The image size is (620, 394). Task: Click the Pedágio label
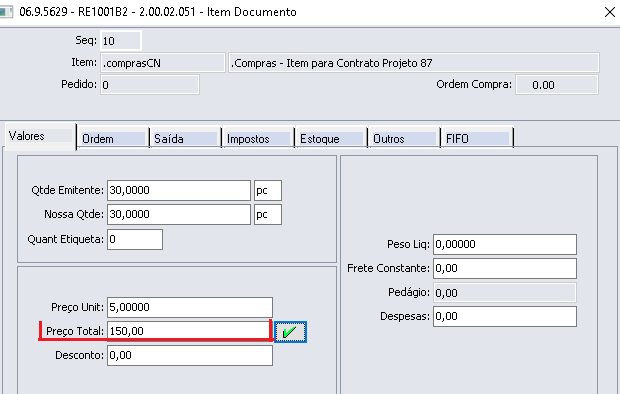pyautogui.click(x=409, y=293)
